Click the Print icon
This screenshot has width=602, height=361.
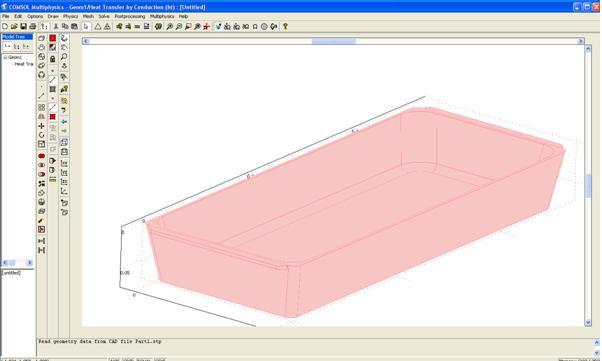[33, 26]
